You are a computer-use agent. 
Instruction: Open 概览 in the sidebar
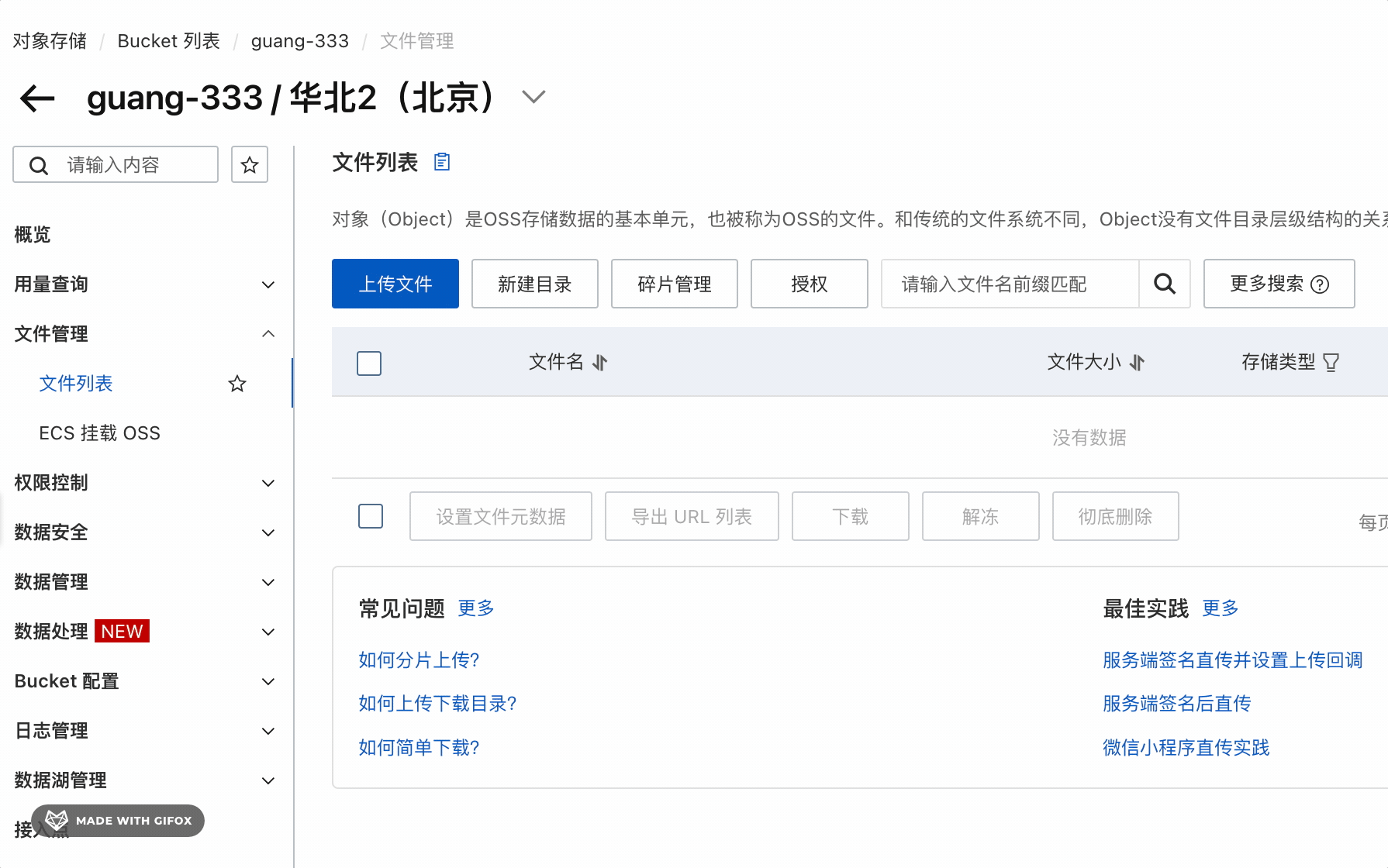click(33, 235)
